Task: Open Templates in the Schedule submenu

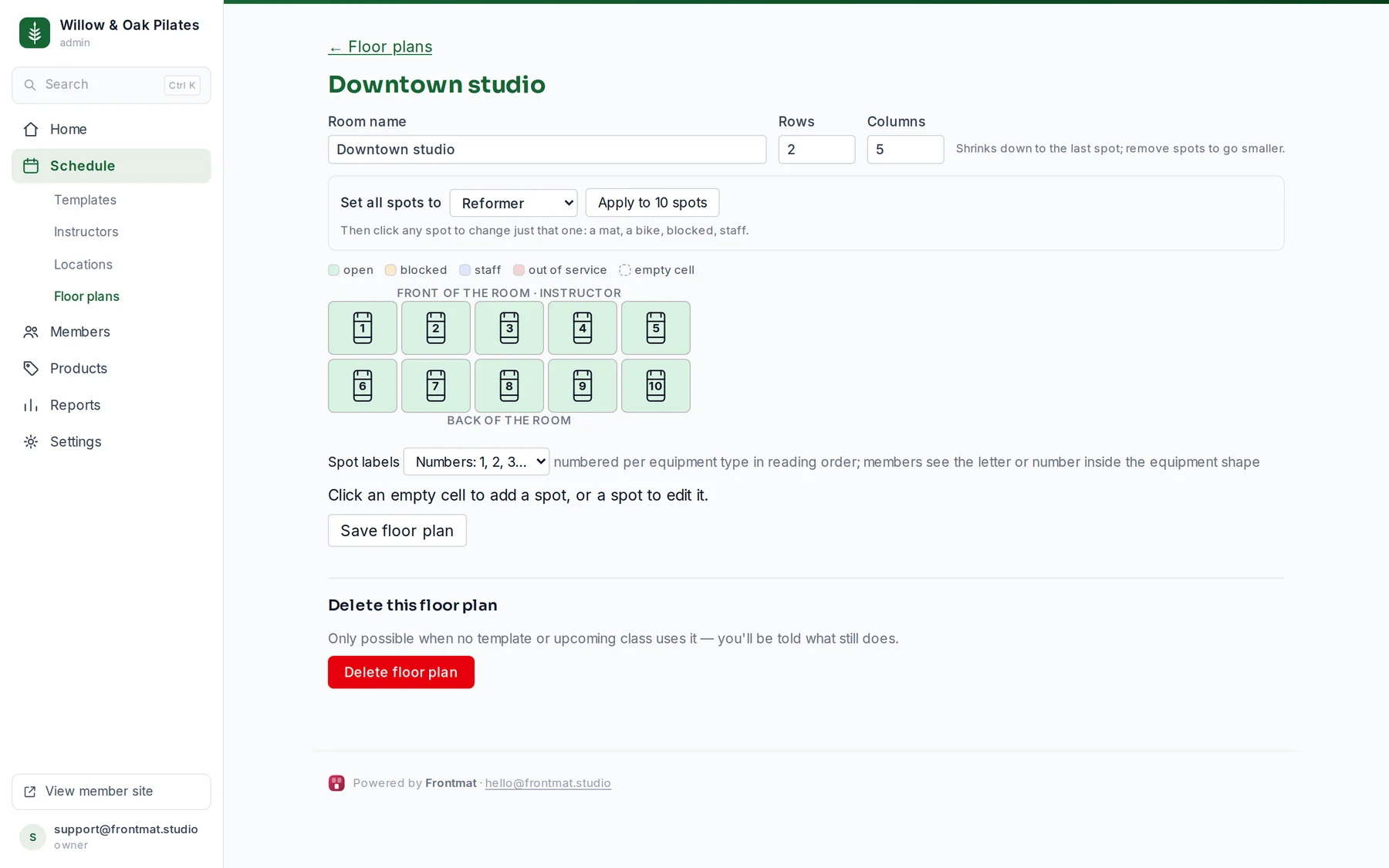Action: tap(85, 200)
